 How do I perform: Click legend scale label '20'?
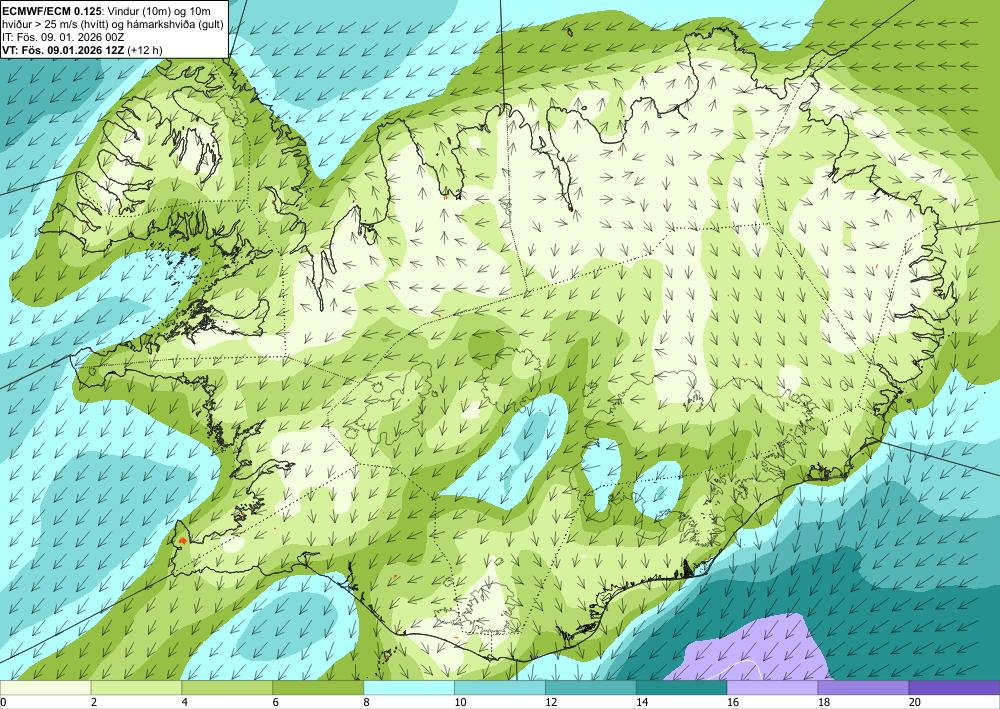coord(915,703)
